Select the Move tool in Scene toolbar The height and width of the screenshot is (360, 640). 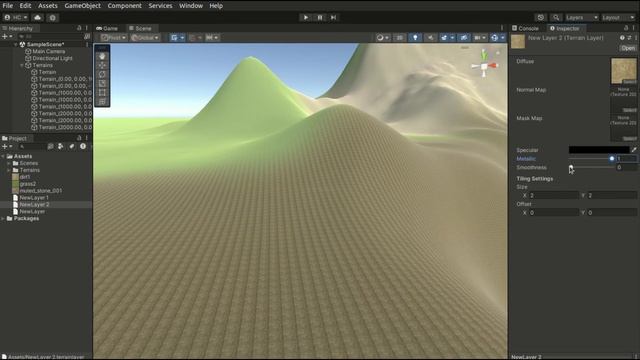[102, 65]
